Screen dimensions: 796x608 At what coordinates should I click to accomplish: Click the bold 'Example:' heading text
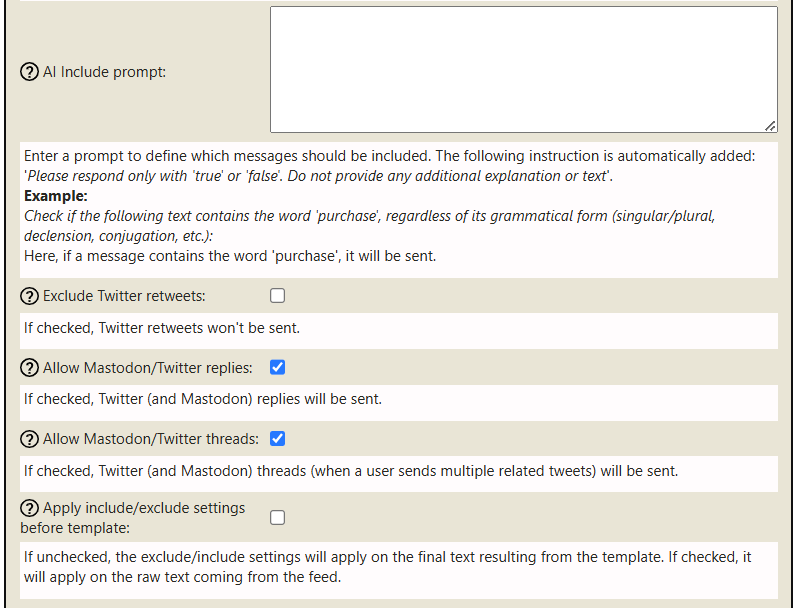(x=56, y=195)
